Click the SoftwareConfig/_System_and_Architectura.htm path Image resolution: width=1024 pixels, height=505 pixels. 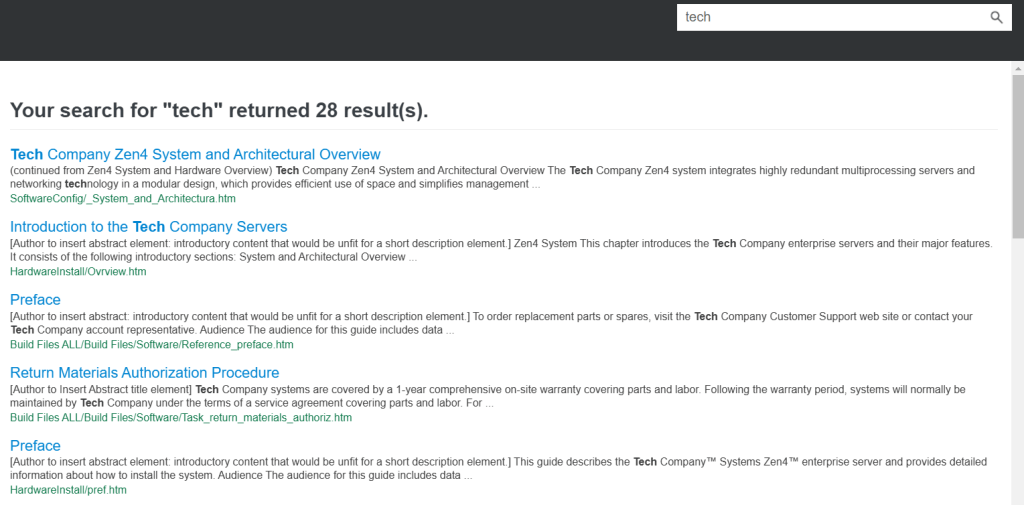coord(123,199)
